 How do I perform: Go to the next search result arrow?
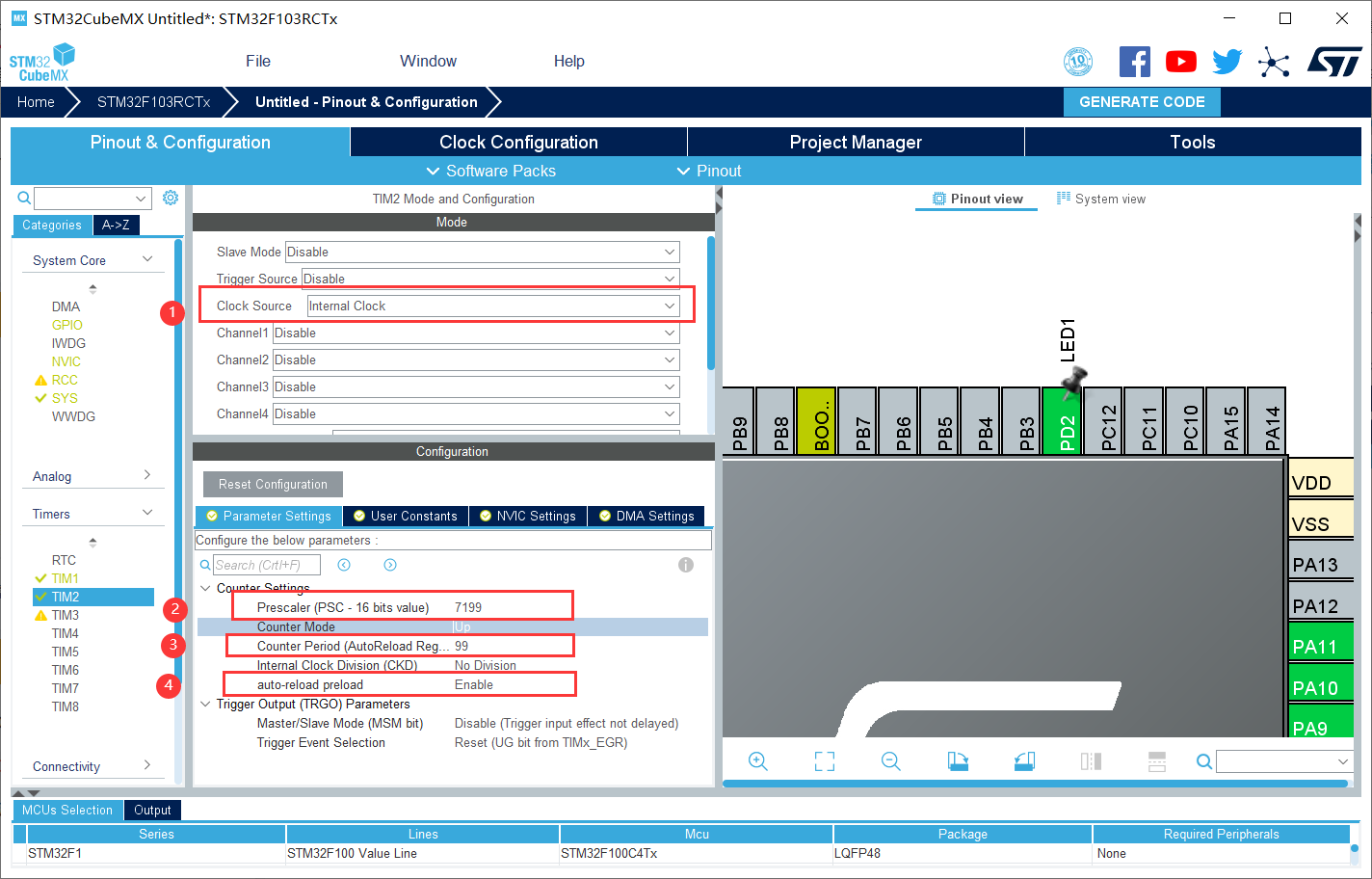coord(390,565)
